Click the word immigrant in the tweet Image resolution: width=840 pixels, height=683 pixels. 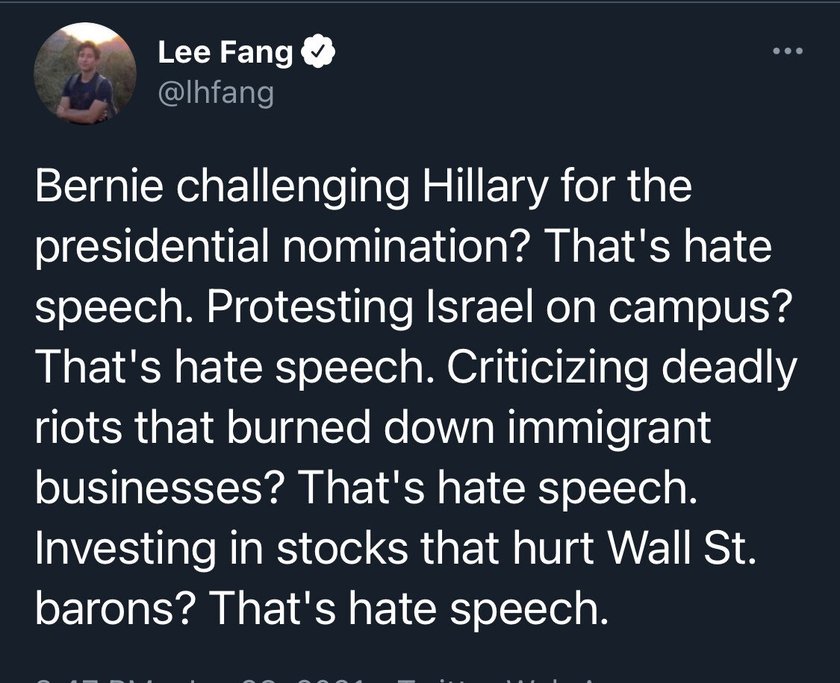(x=609, y=429)
